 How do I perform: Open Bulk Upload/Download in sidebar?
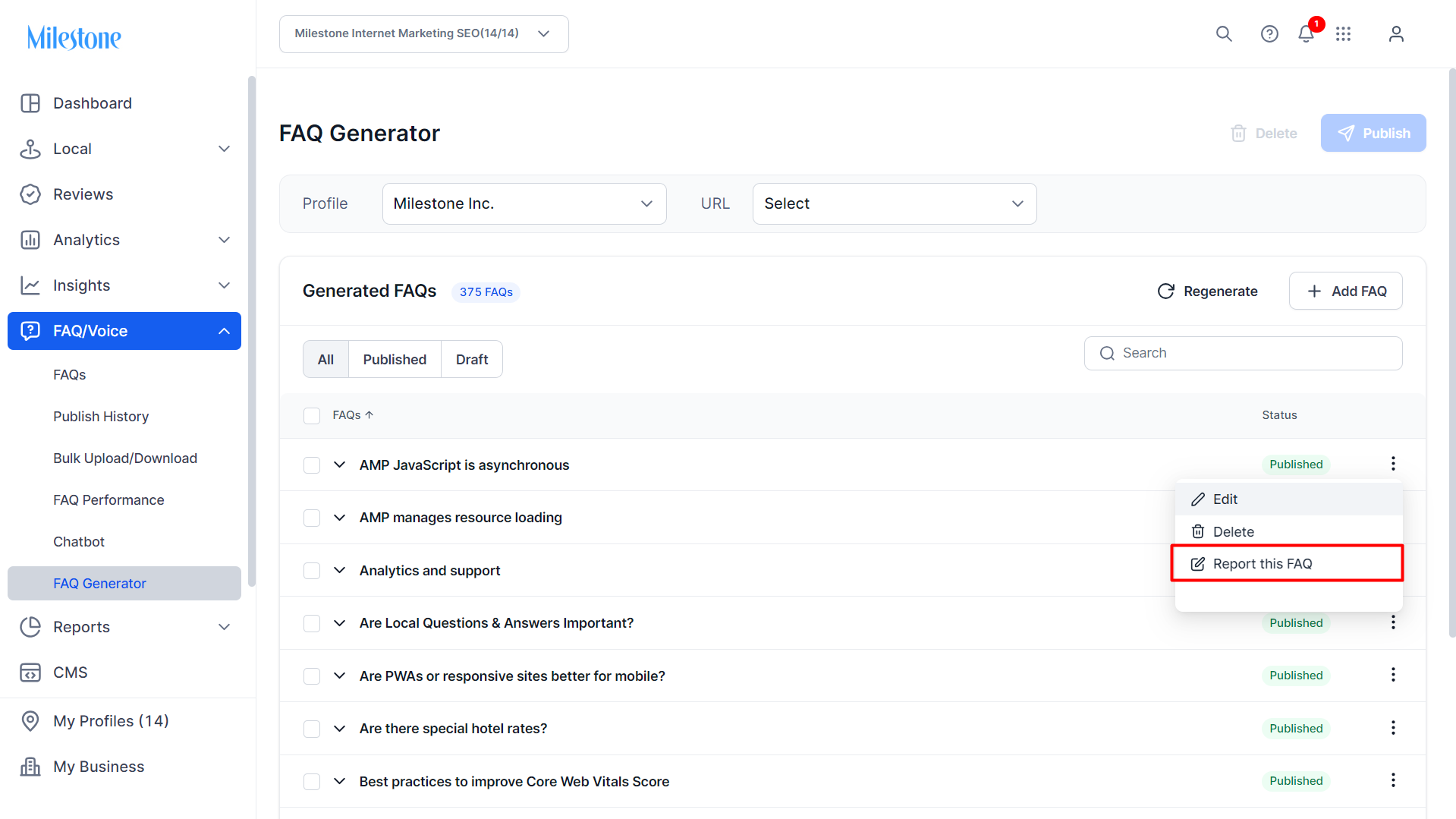[125, 458]
